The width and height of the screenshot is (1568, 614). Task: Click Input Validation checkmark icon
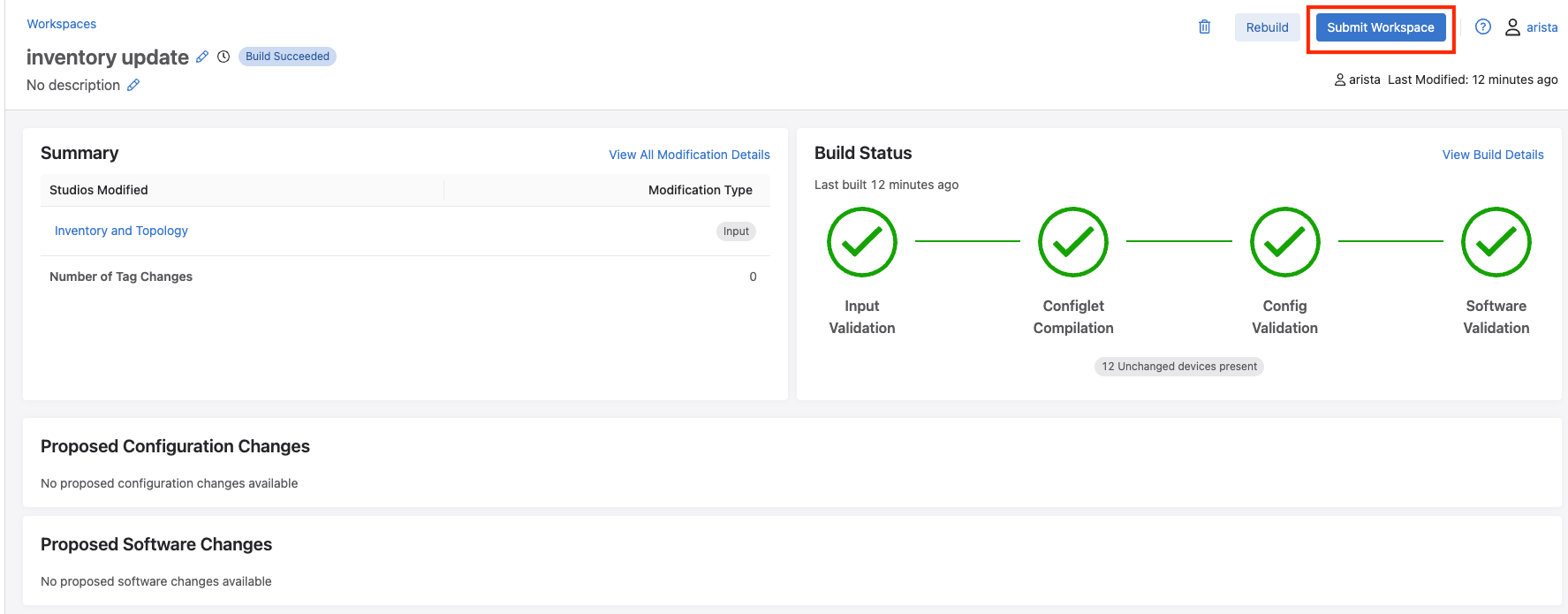point(861,242)
